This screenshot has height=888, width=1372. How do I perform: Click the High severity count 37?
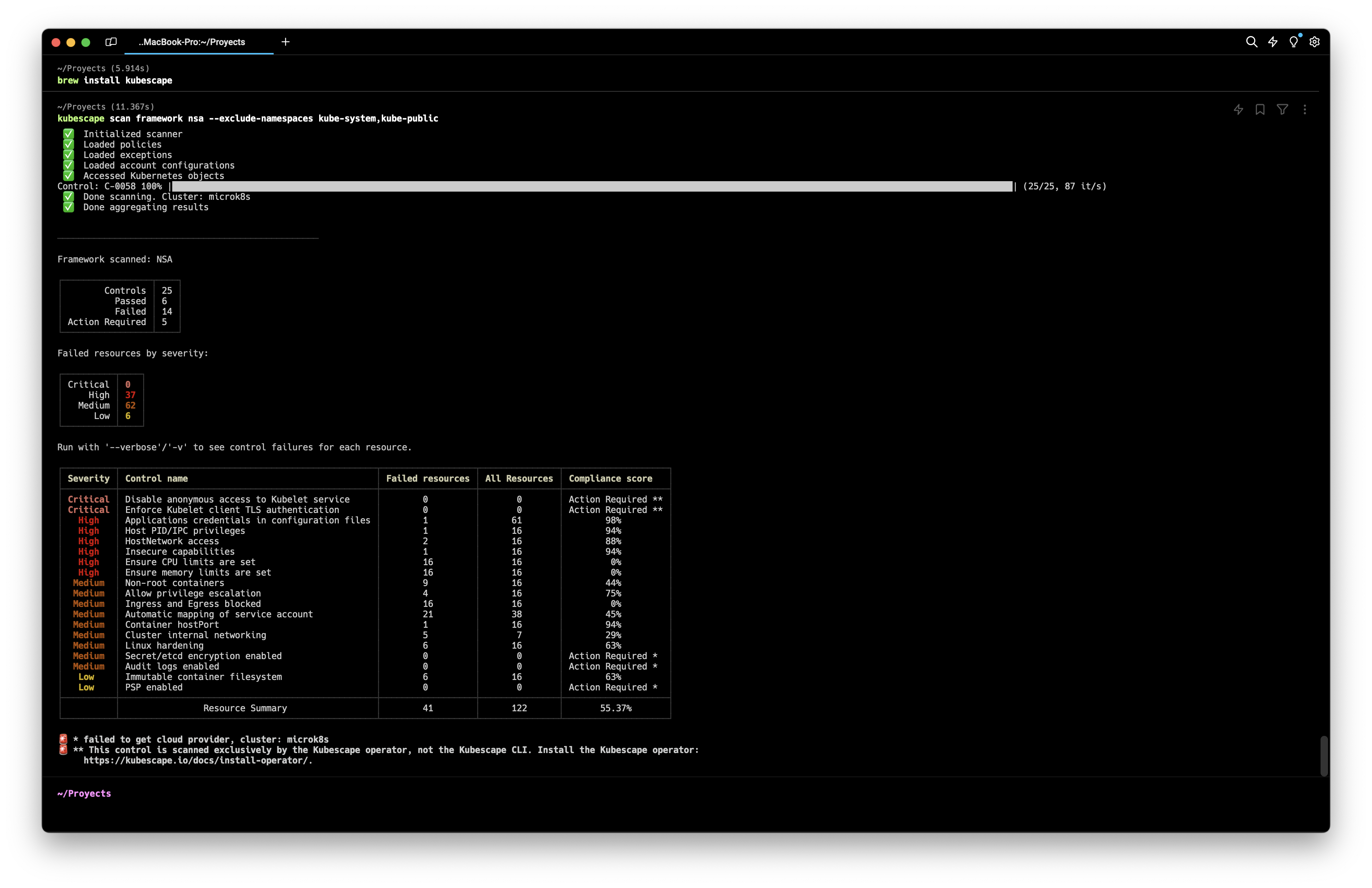pyautogui.click(x=130, y=395)
